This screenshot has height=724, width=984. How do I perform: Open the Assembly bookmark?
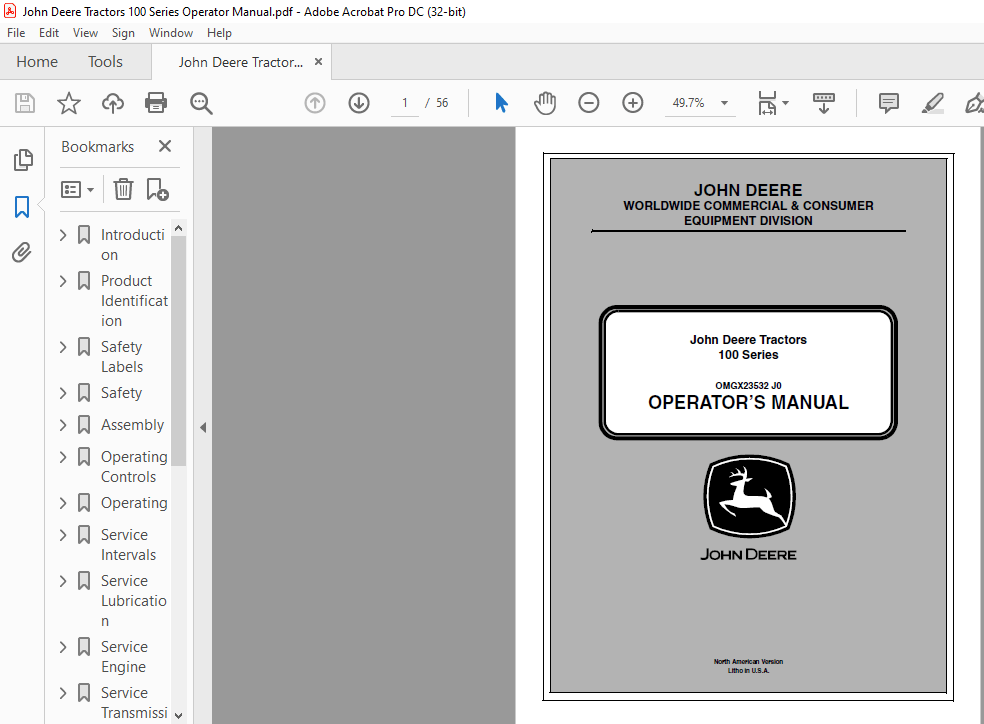(x=132, y=425)
